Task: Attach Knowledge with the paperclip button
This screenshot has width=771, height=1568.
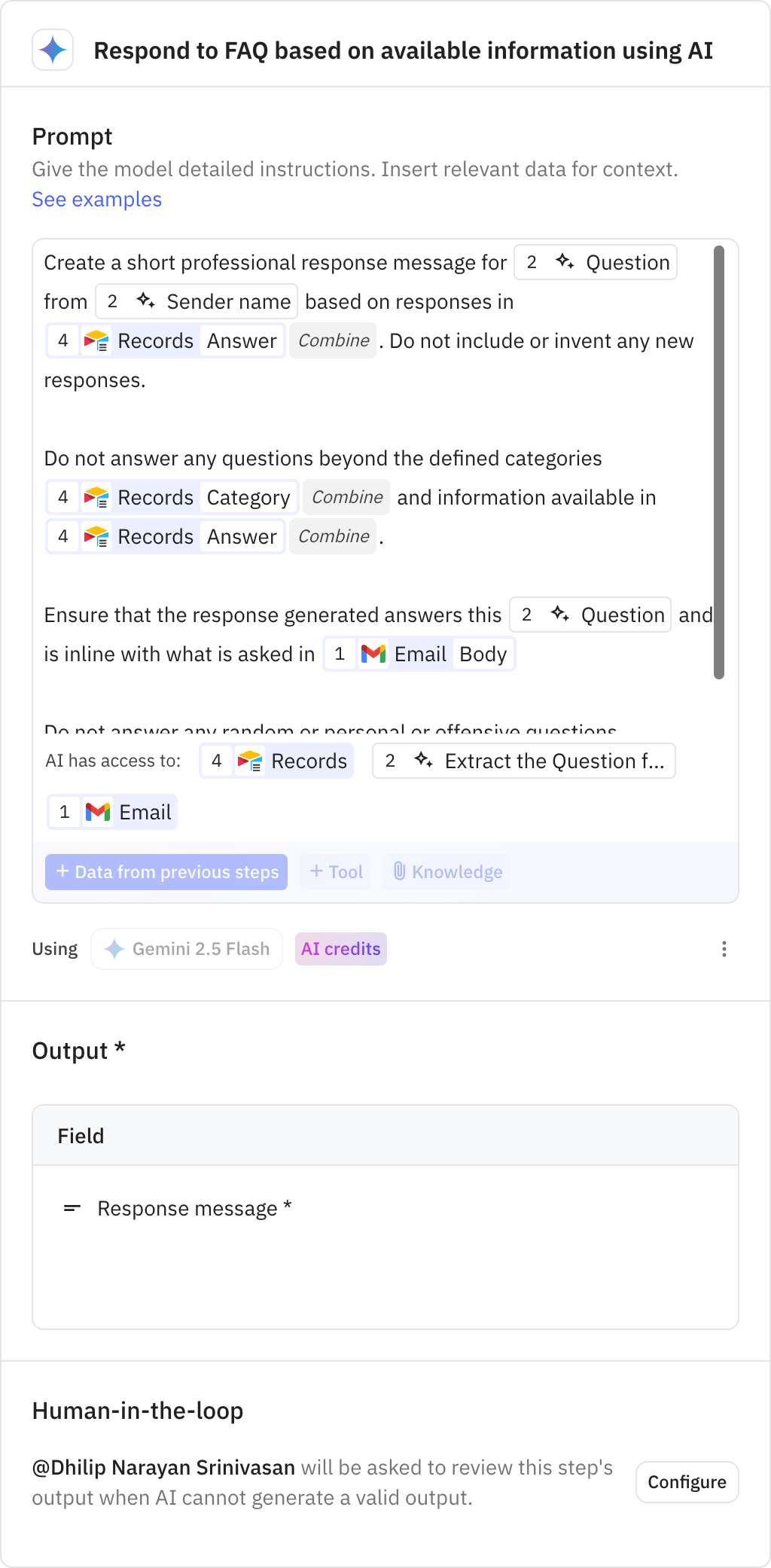Action: 446,872
